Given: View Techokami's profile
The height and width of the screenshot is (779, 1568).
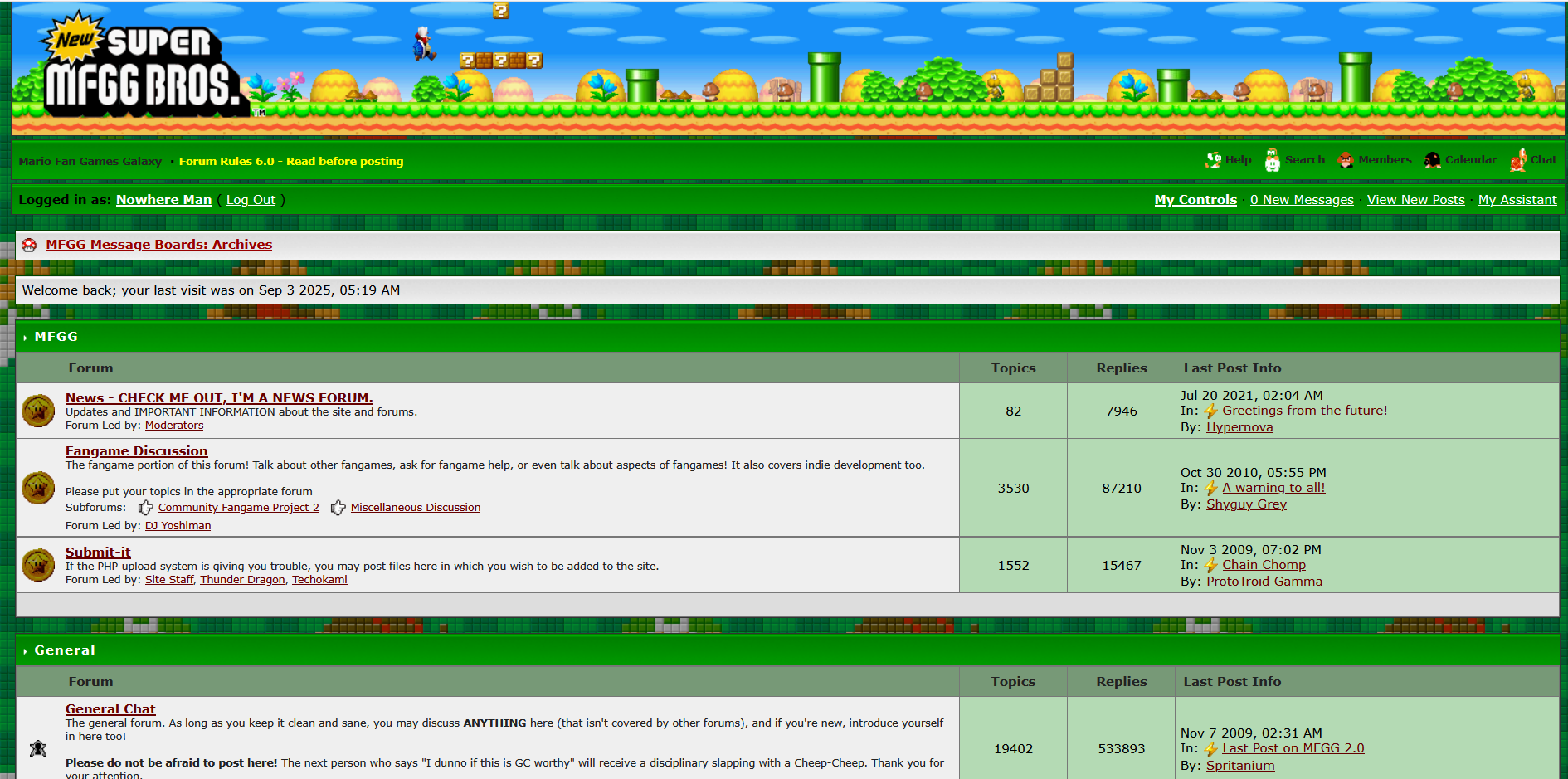Looking at the screenshot, I should pyautogui.click(x=319, y=580).
